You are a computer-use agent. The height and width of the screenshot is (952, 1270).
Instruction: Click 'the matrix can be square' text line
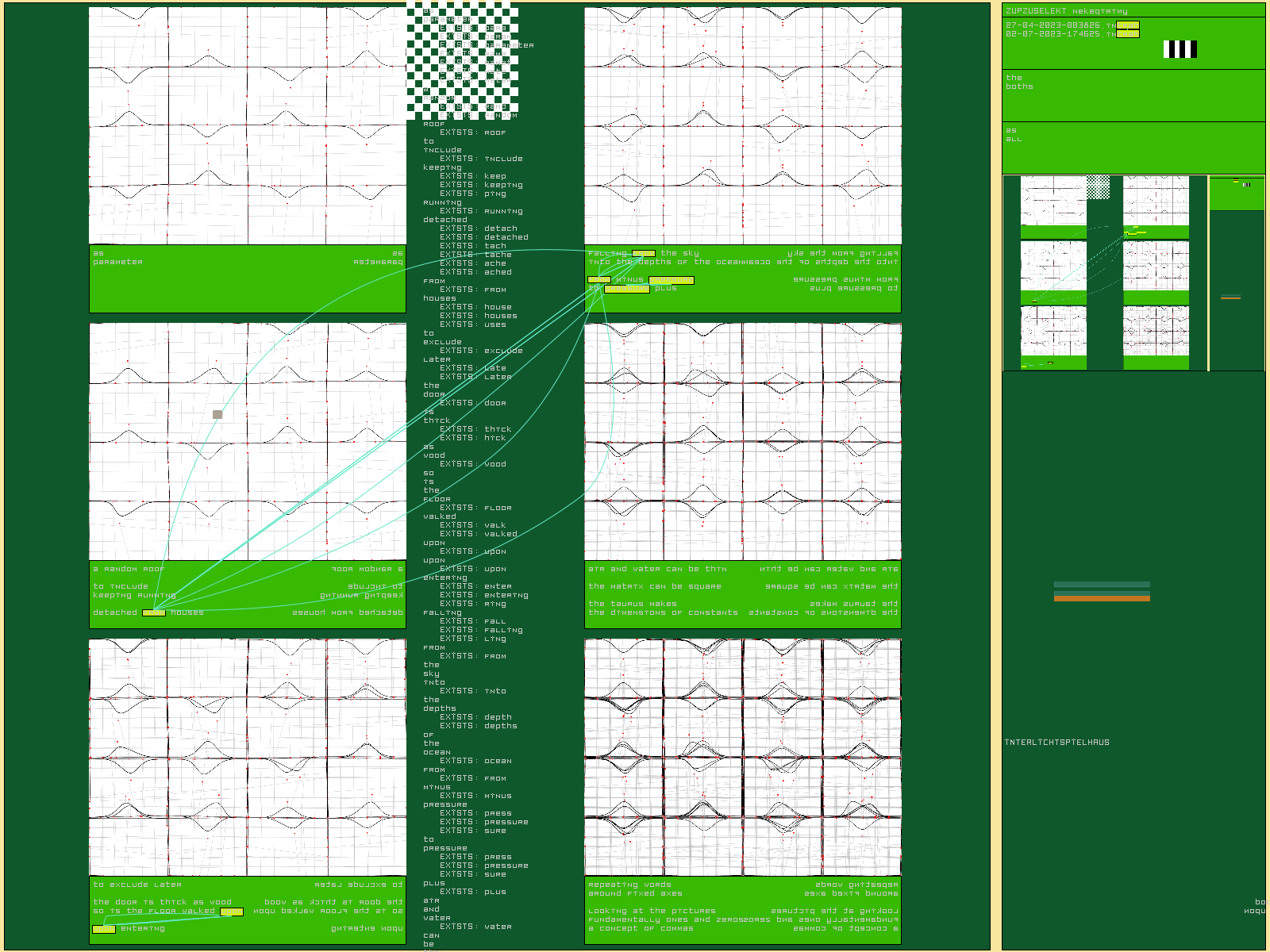click(655, 586)
